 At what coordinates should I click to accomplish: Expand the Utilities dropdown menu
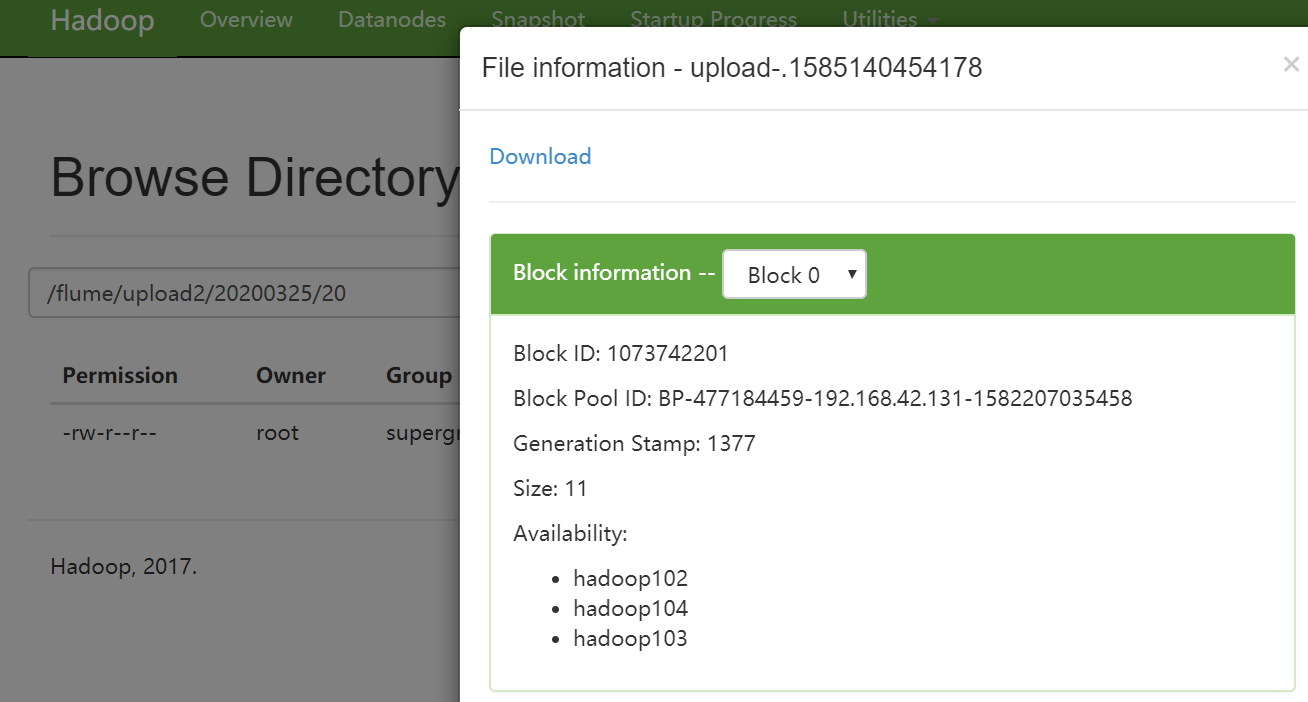point(889,19)
